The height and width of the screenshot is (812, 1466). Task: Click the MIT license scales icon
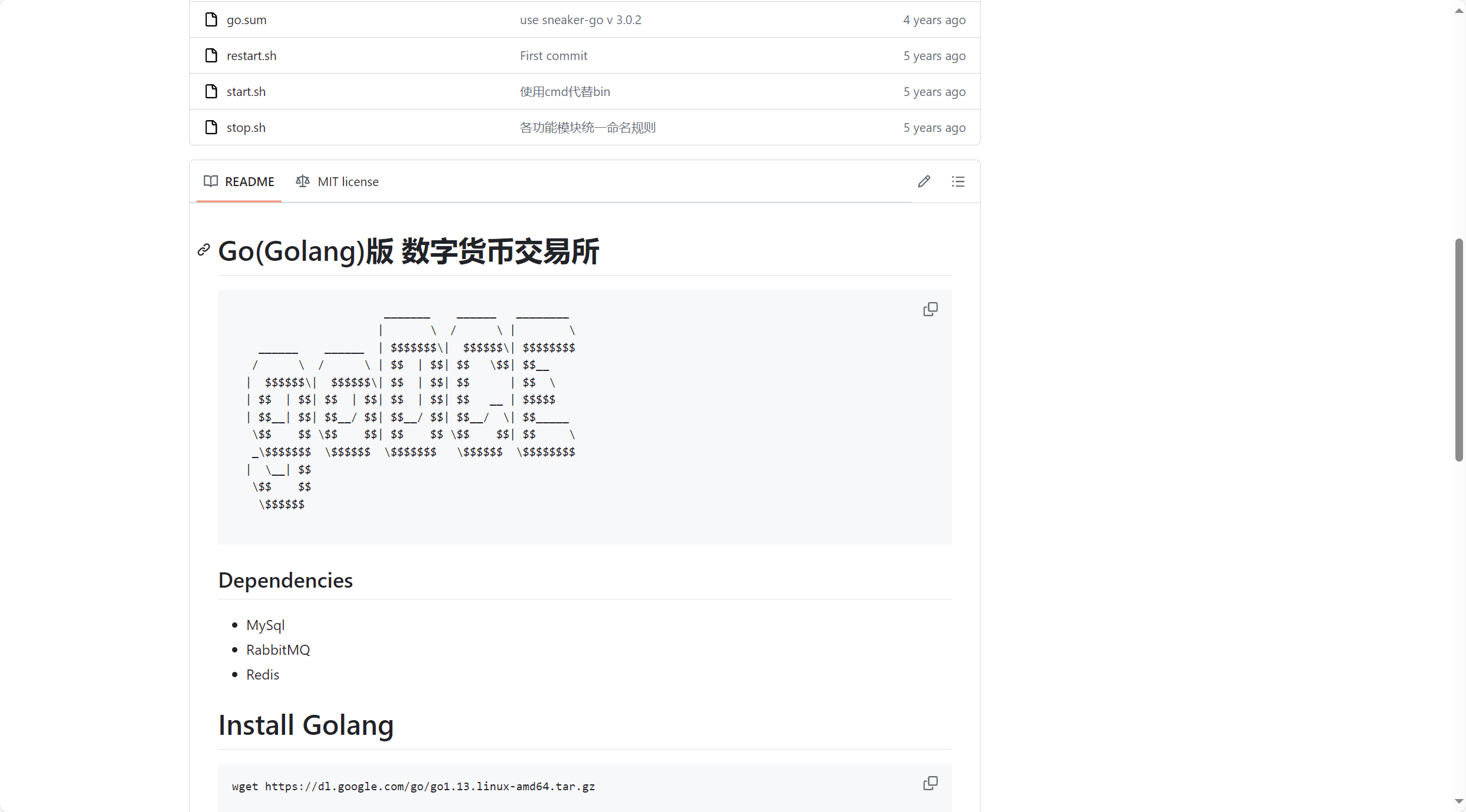303,181
